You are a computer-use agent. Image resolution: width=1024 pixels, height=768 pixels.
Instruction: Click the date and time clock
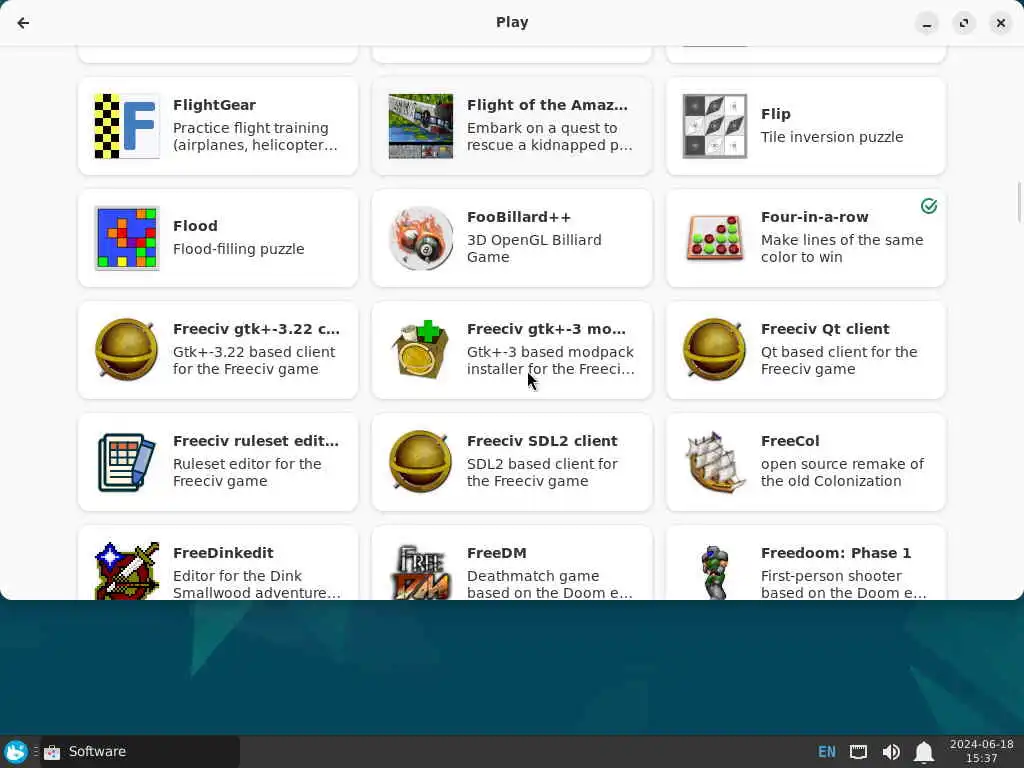point(982,752)
